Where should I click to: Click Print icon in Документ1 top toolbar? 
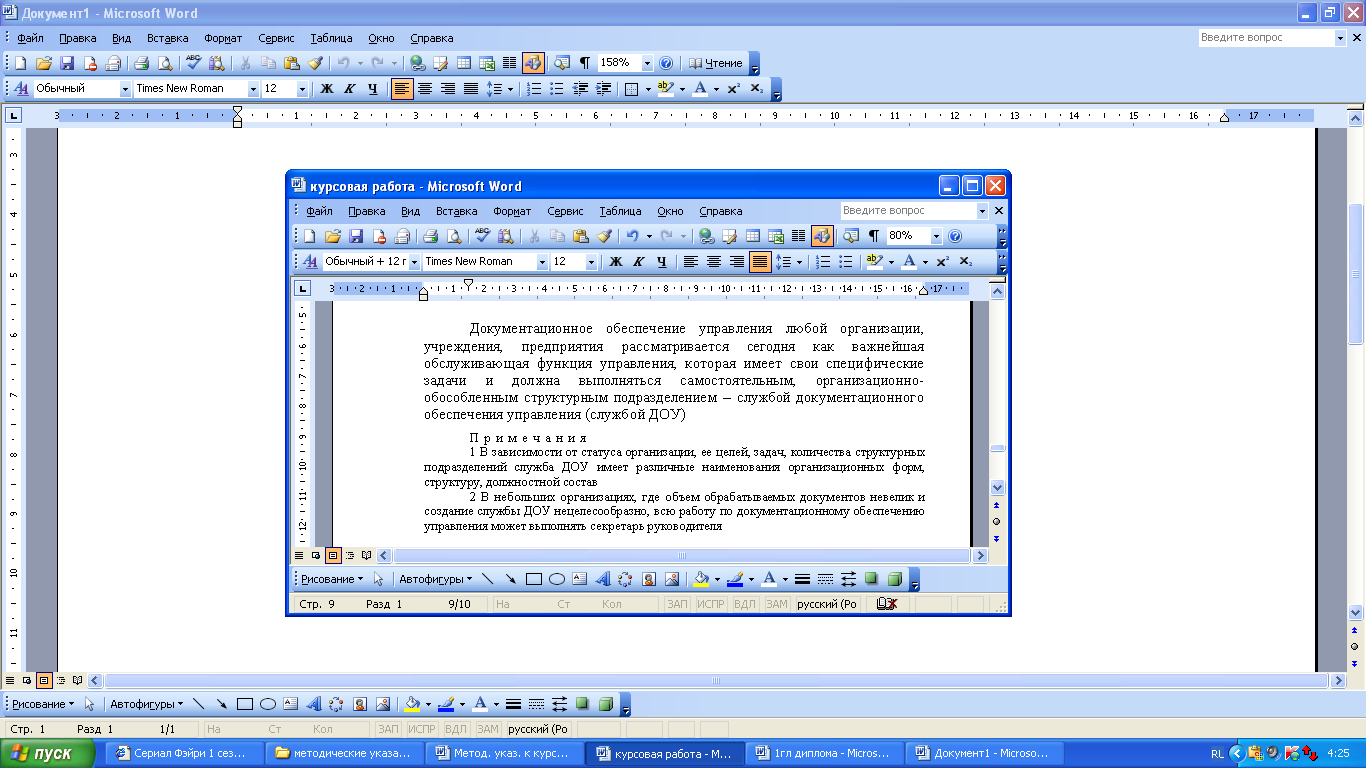tap(141, 63)
